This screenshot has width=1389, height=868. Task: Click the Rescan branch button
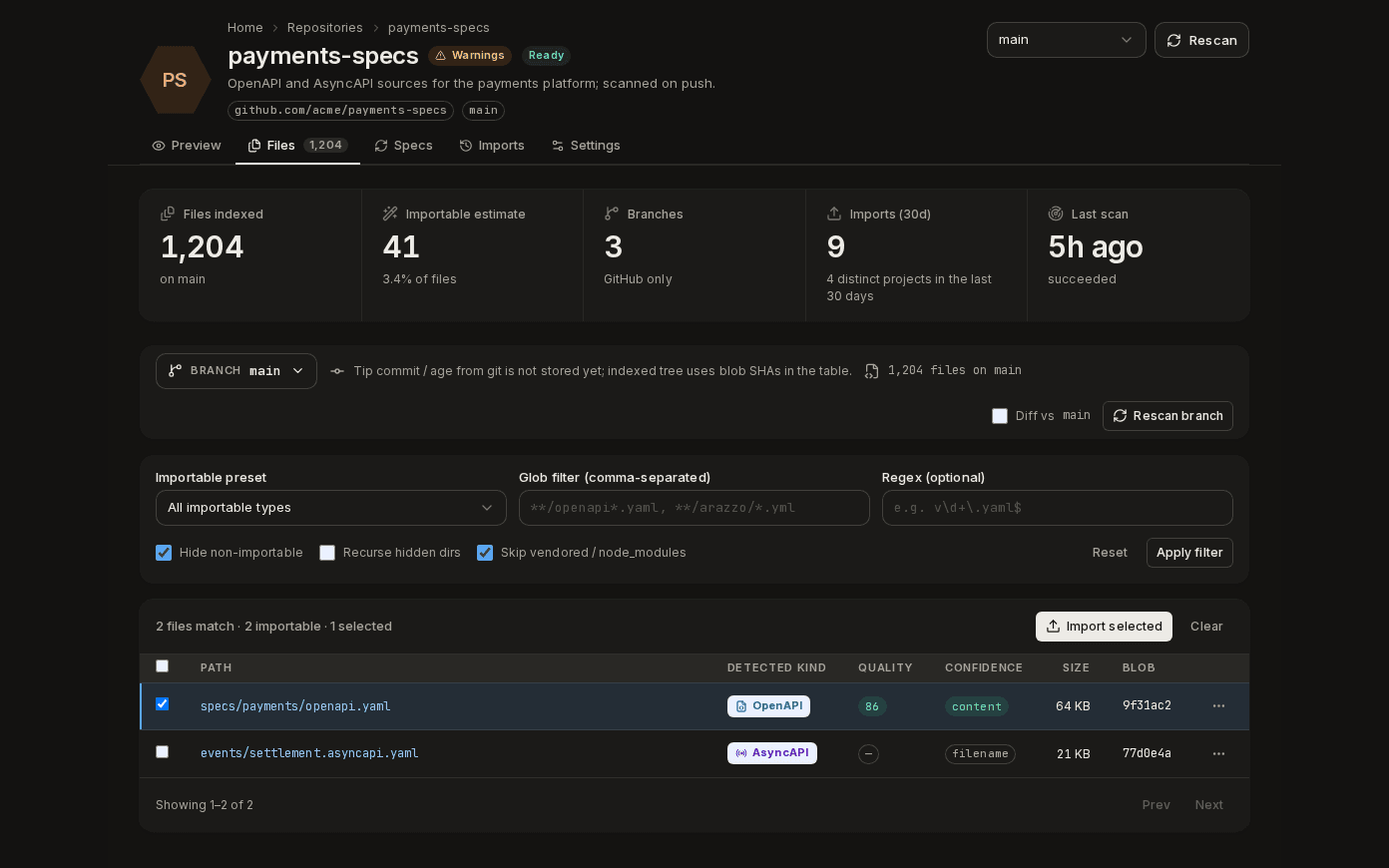click(x=1167, y=416)
